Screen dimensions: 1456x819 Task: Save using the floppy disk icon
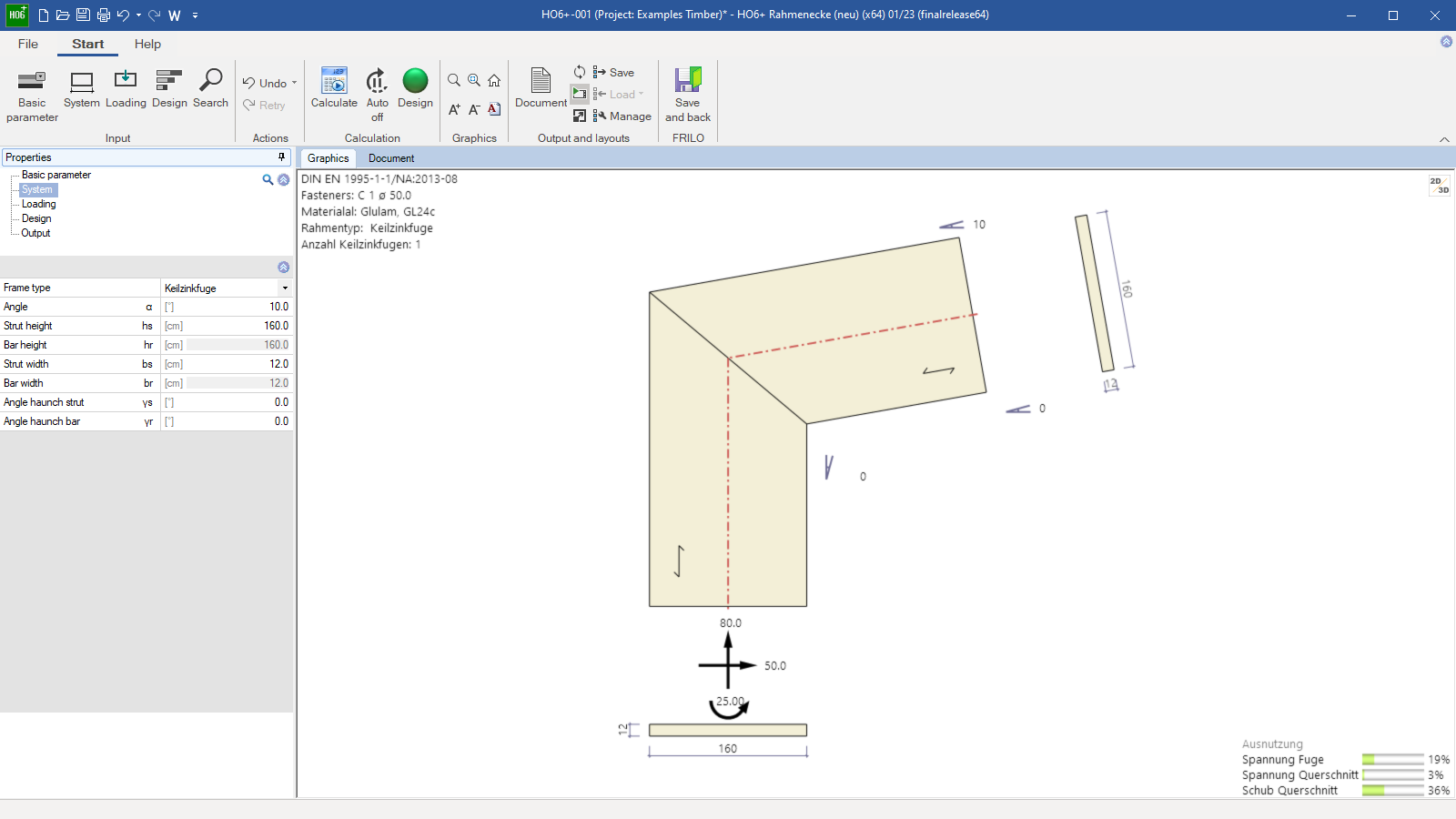pos(83,15)
